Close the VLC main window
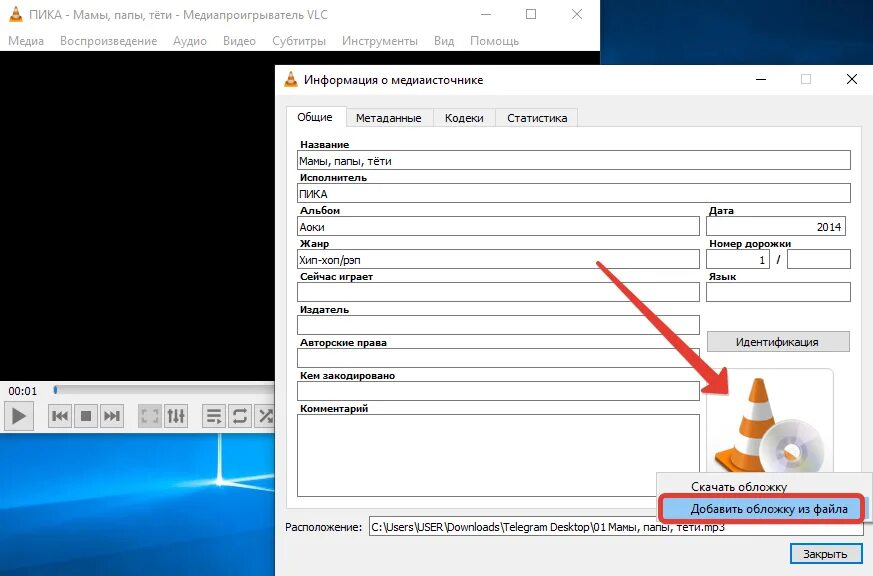 (577, 14)
